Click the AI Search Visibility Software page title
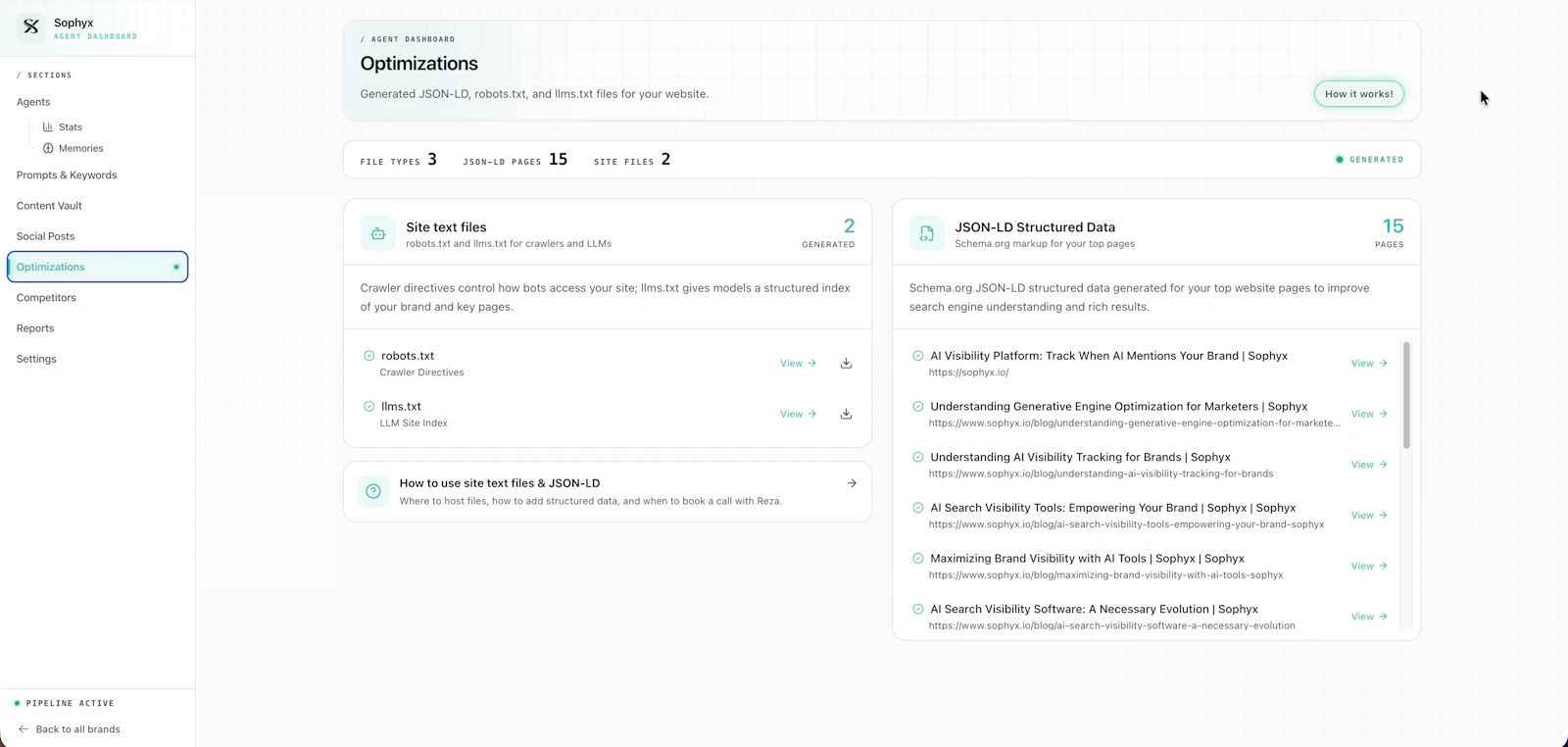The height and width of the screenshot is (747, 1568). click(1095, 609)
